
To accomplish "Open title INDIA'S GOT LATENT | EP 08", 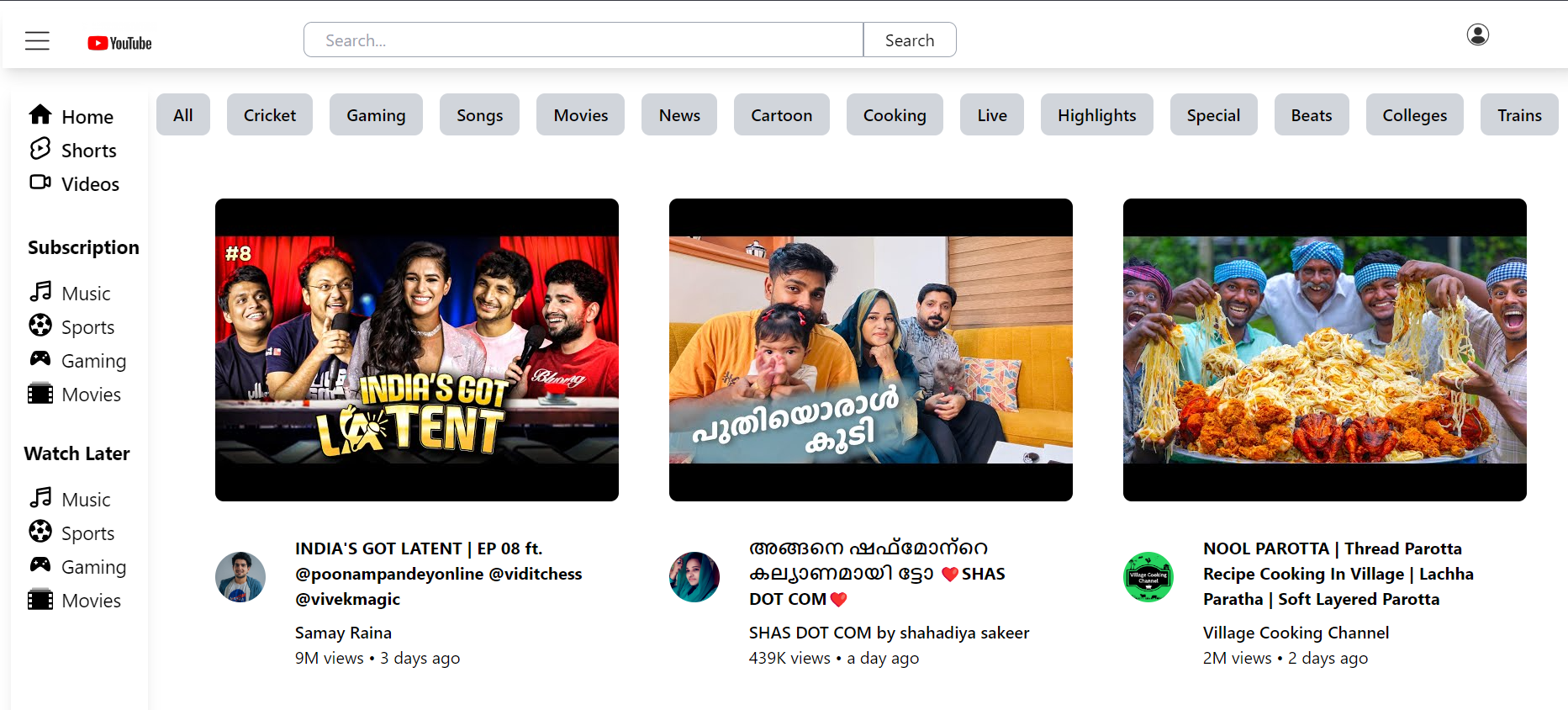I will click(x=438, y=574).
